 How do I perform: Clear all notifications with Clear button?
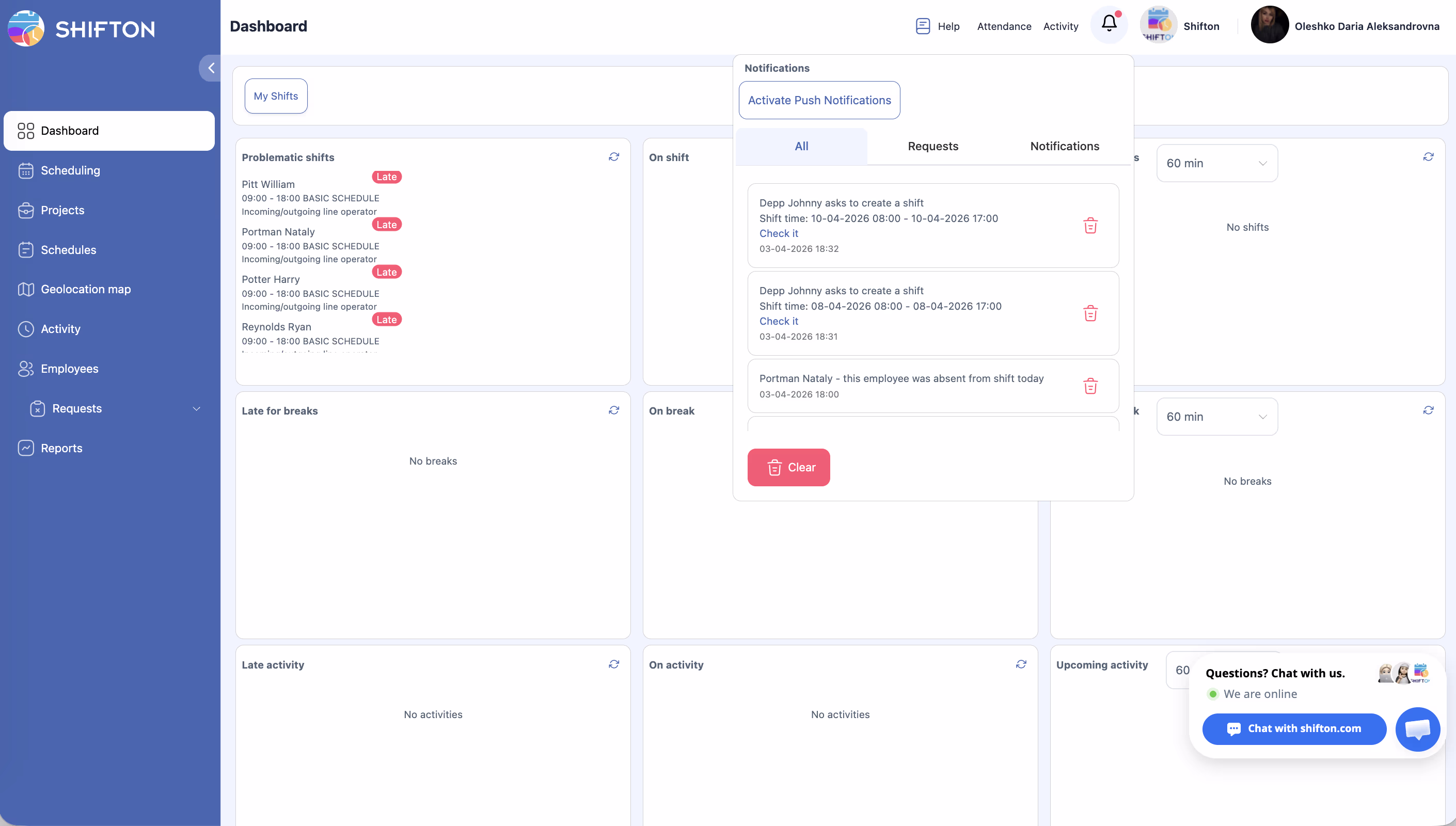tap(788, 467)
